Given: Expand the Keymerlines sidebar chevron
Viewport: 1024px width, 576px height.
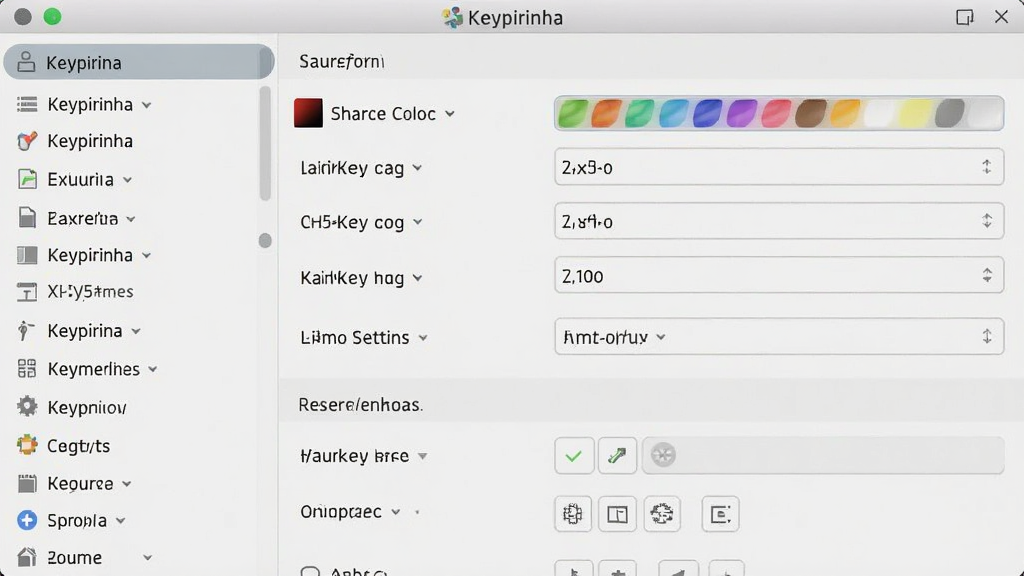Looking at the screenshot, I should coord(153,369).
